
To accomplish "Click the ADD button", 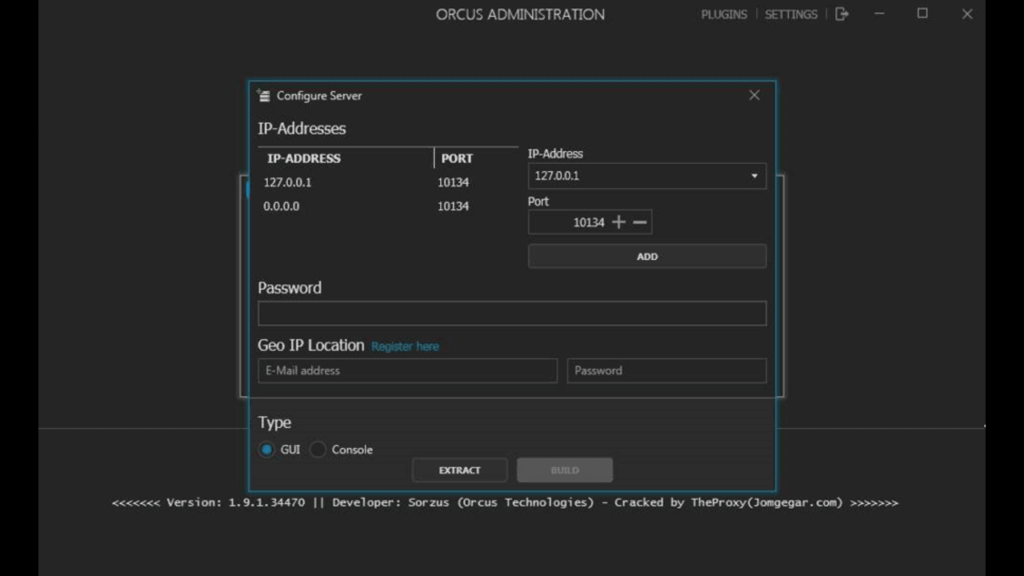I will 647,257.
